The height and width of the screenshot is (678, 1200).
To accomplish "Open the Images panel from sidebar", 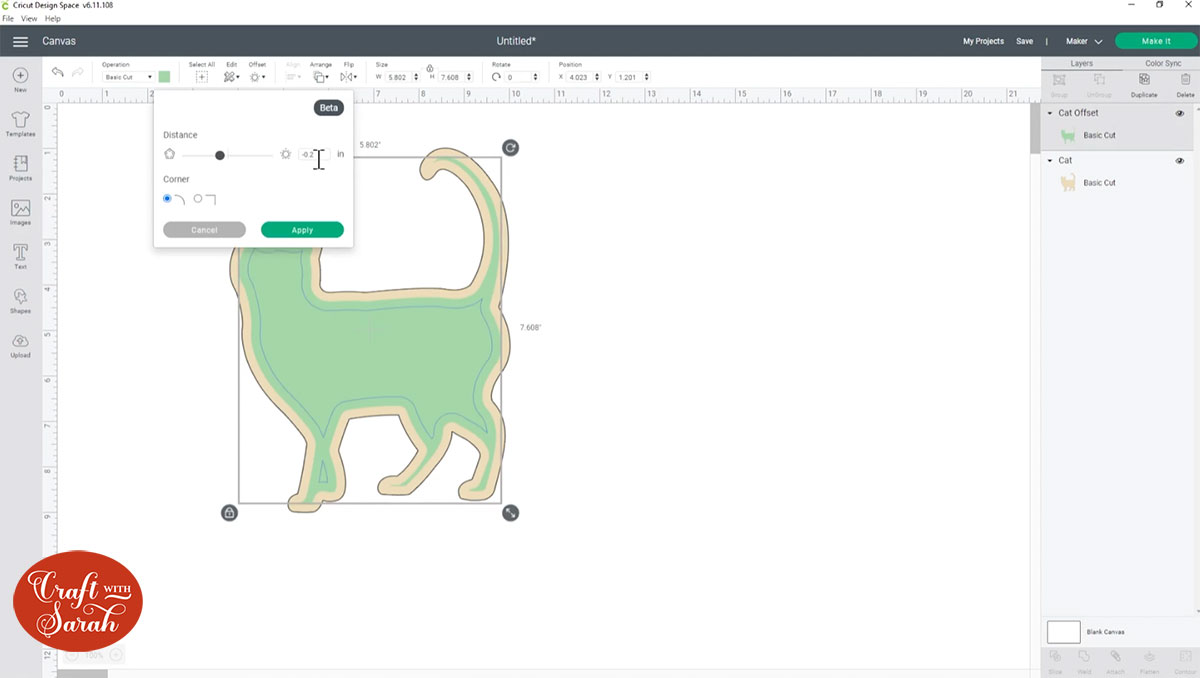I will (x=20, y=211).
